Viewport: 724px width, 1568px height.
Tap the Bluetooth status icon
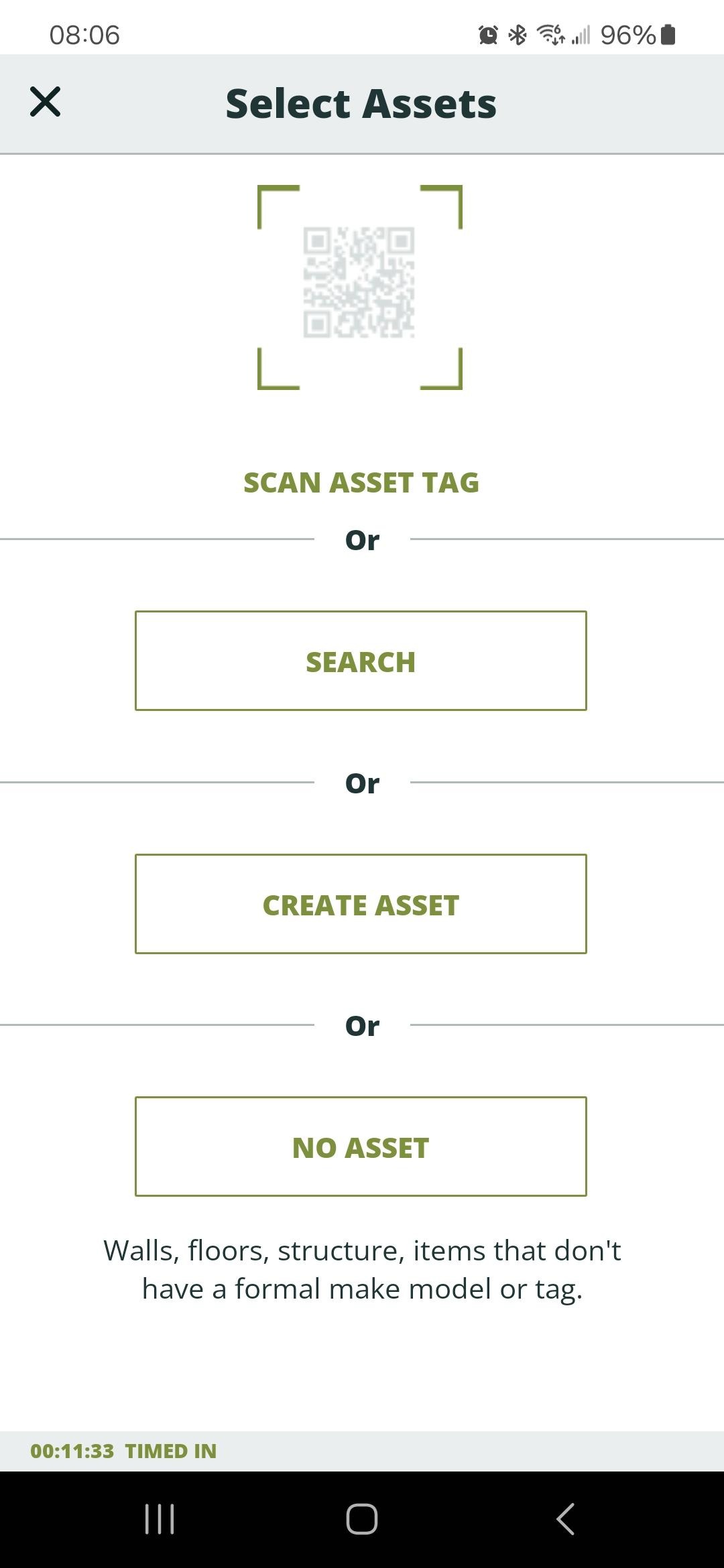pyautogui.click(x=518, y=35)
